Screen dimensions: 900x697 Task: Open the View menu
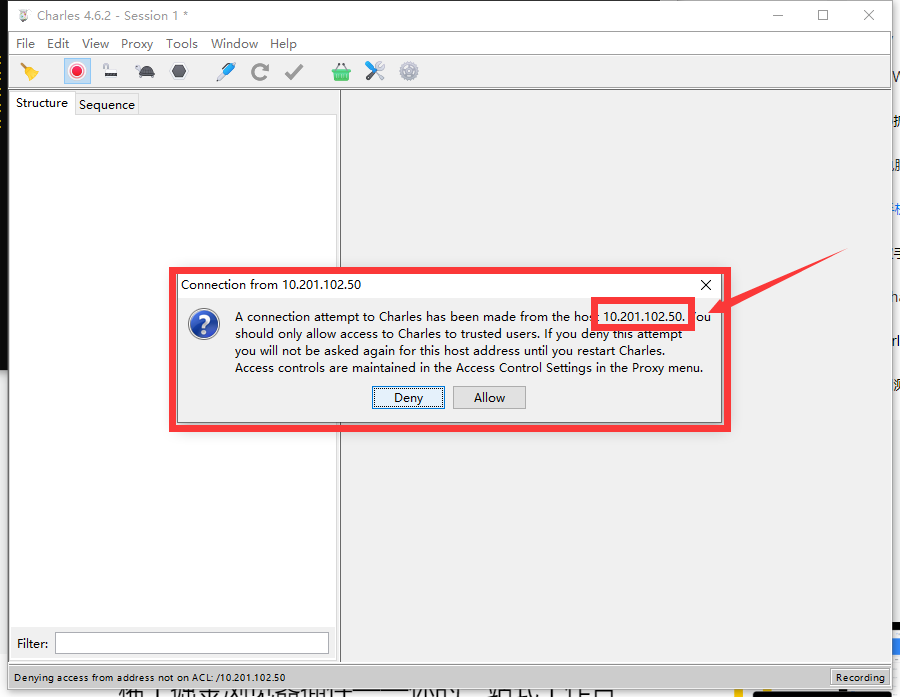[x=95, y=44]
